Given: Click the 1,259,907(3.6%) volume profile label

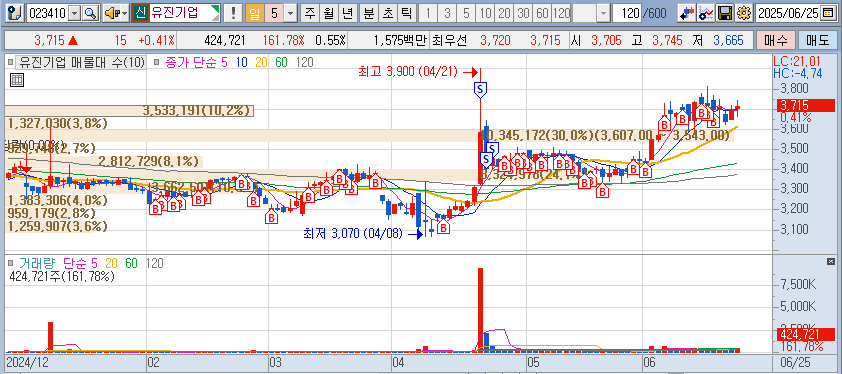Looking at the screenshot, I should coord(58,226).
